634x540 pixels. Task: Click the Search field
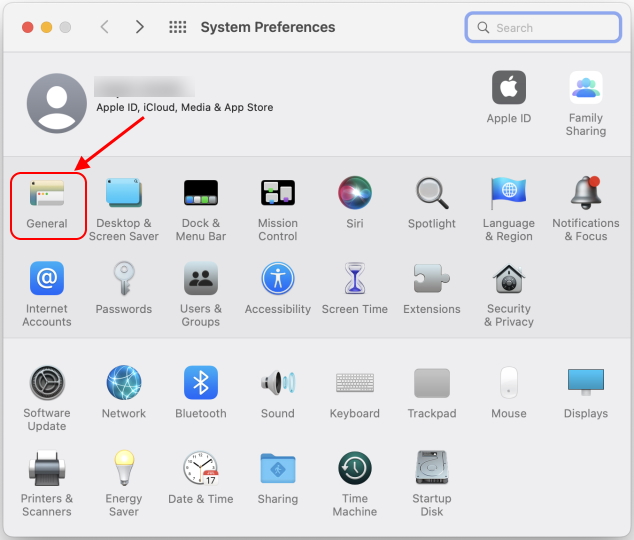(x=543, y=27)
